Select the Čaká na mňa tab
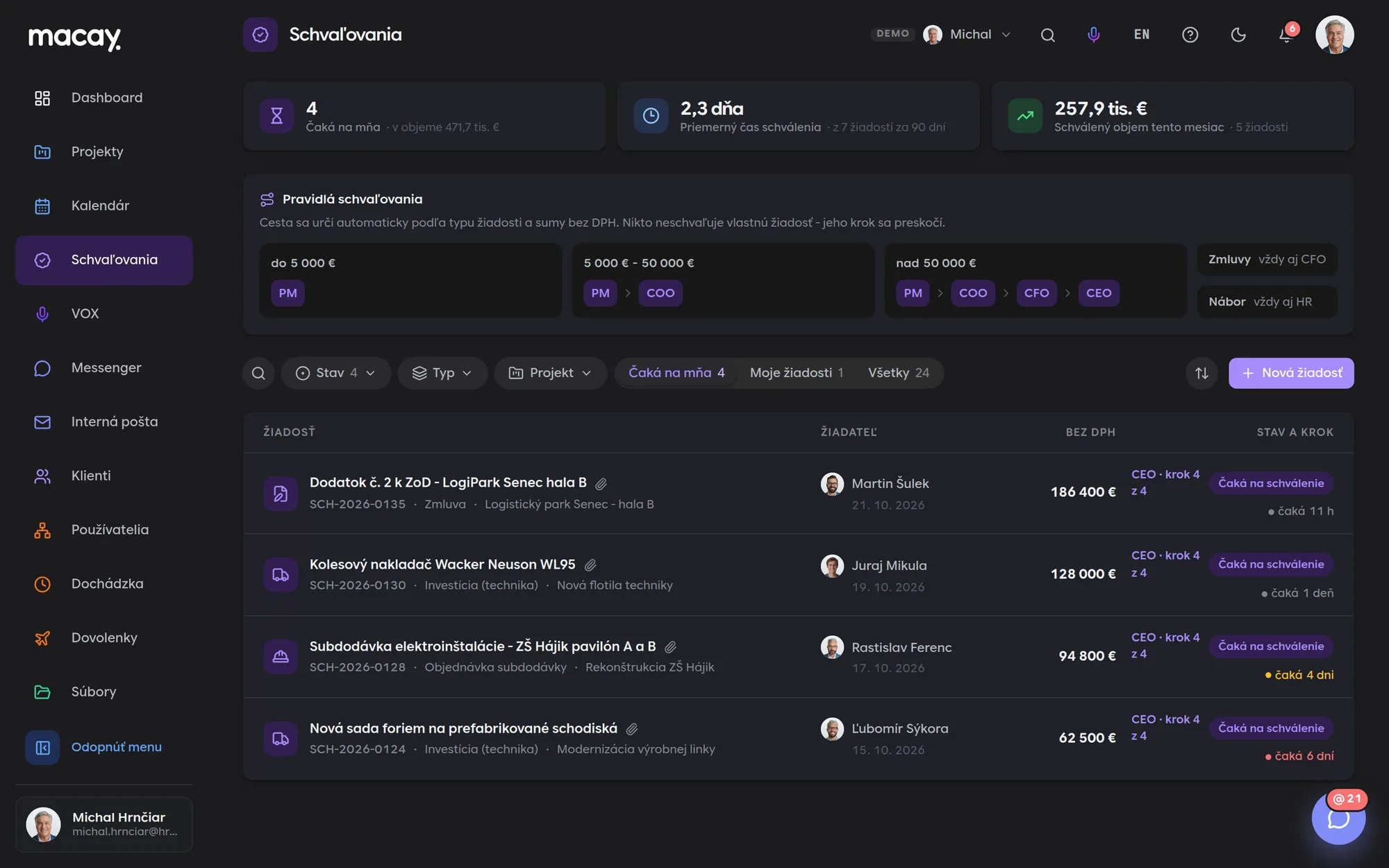 (x=676, y=373)
